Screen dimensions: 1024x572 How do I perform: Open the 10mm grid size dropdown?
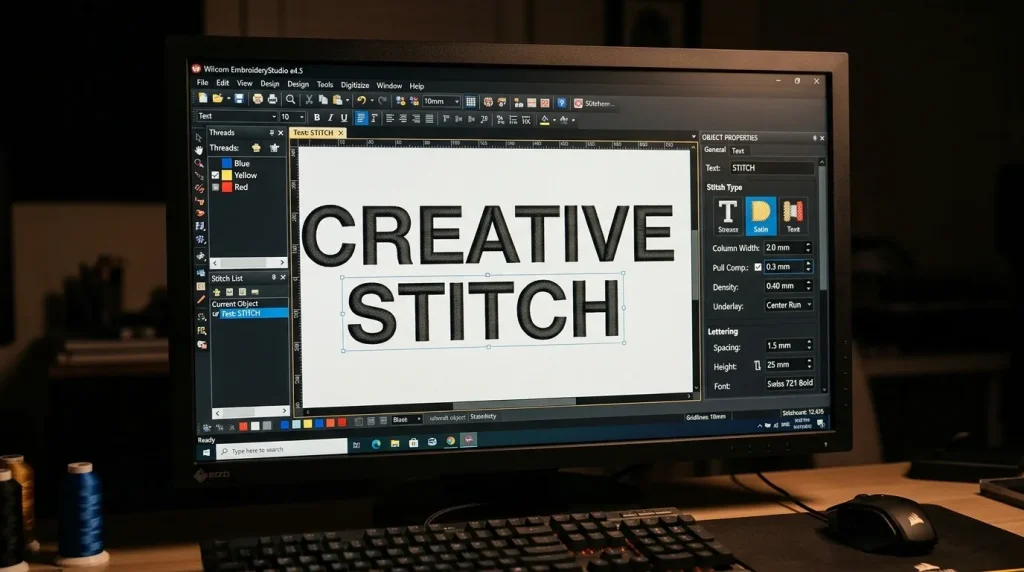457,101
